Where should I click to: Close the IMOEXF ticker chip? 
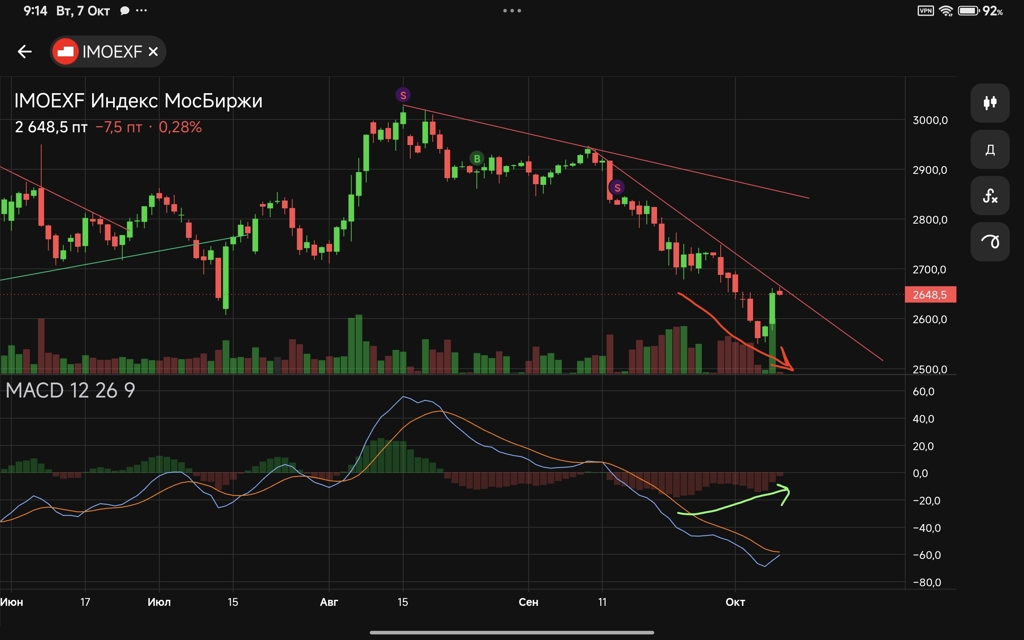tap(153, 52)
